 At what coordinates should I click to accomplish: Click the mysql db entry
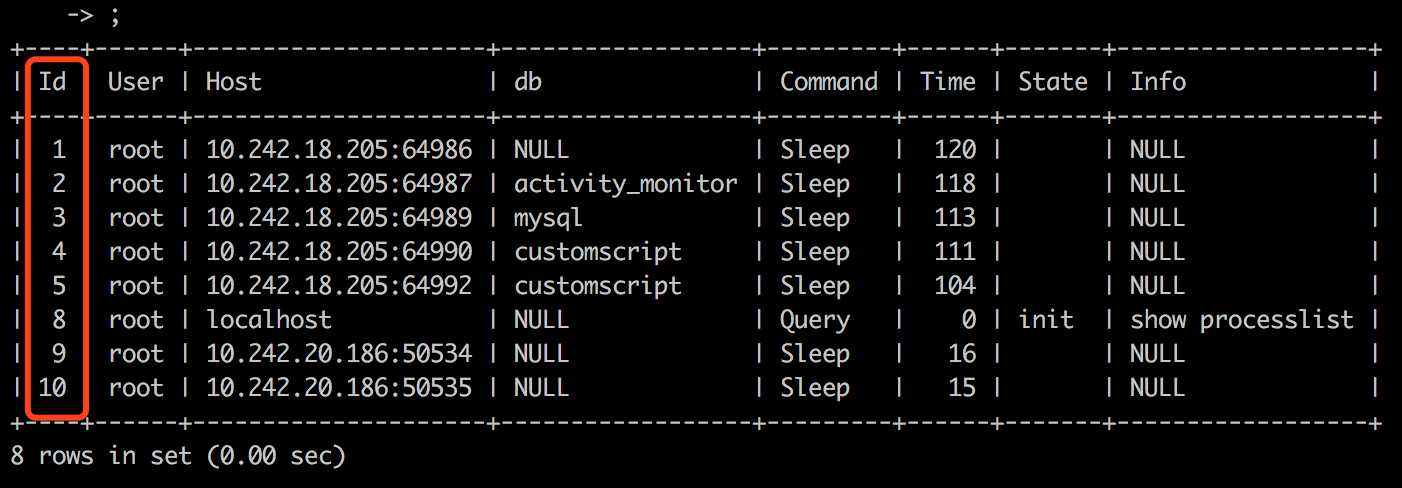pyautogui.click(x=548, y=218)
